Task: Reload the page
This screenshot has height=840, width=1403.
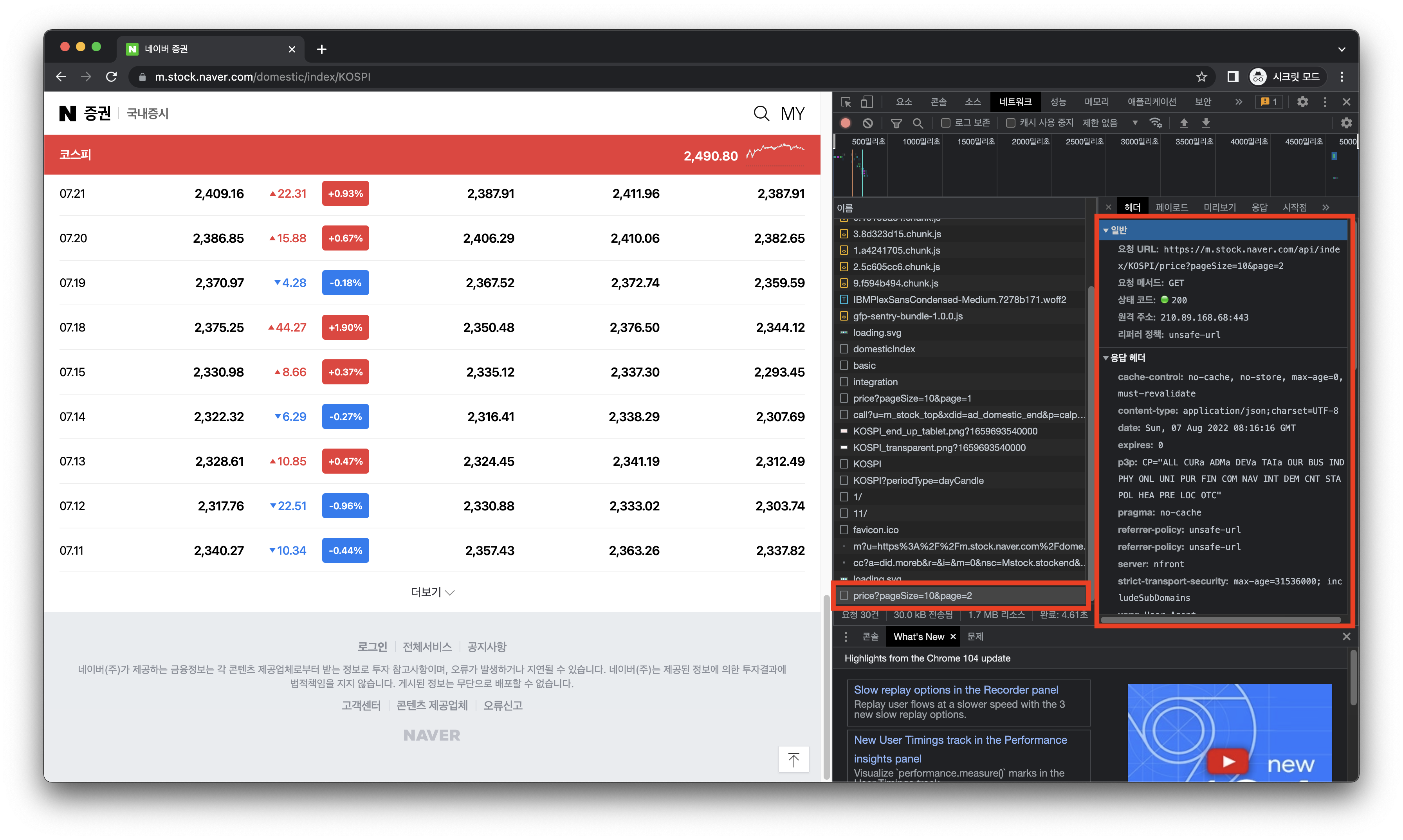Action: pyautogui.click(x=112, y=76)
